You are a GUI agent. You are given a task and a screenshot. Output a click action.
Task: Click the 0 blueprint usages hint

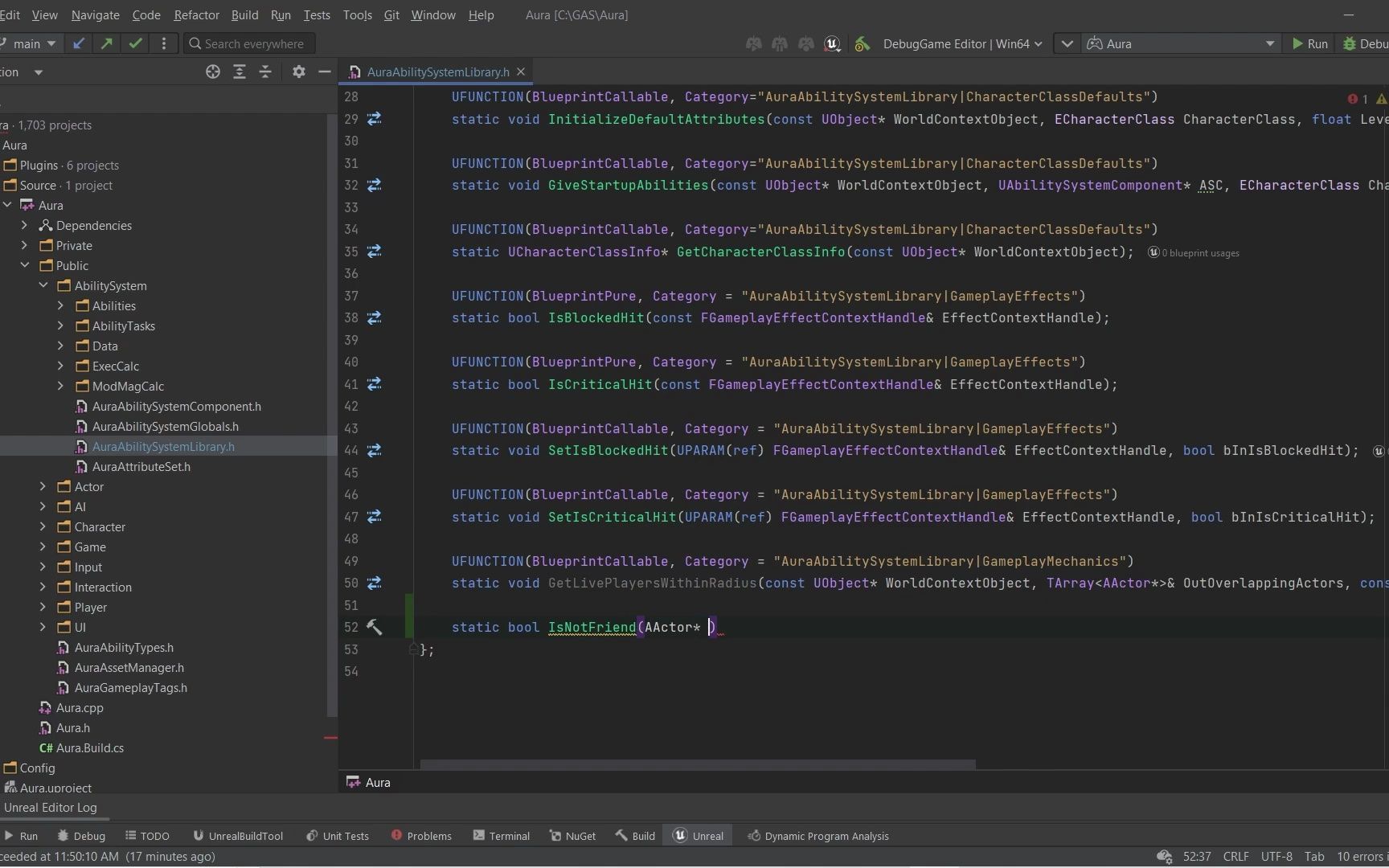coord(1194,253)
